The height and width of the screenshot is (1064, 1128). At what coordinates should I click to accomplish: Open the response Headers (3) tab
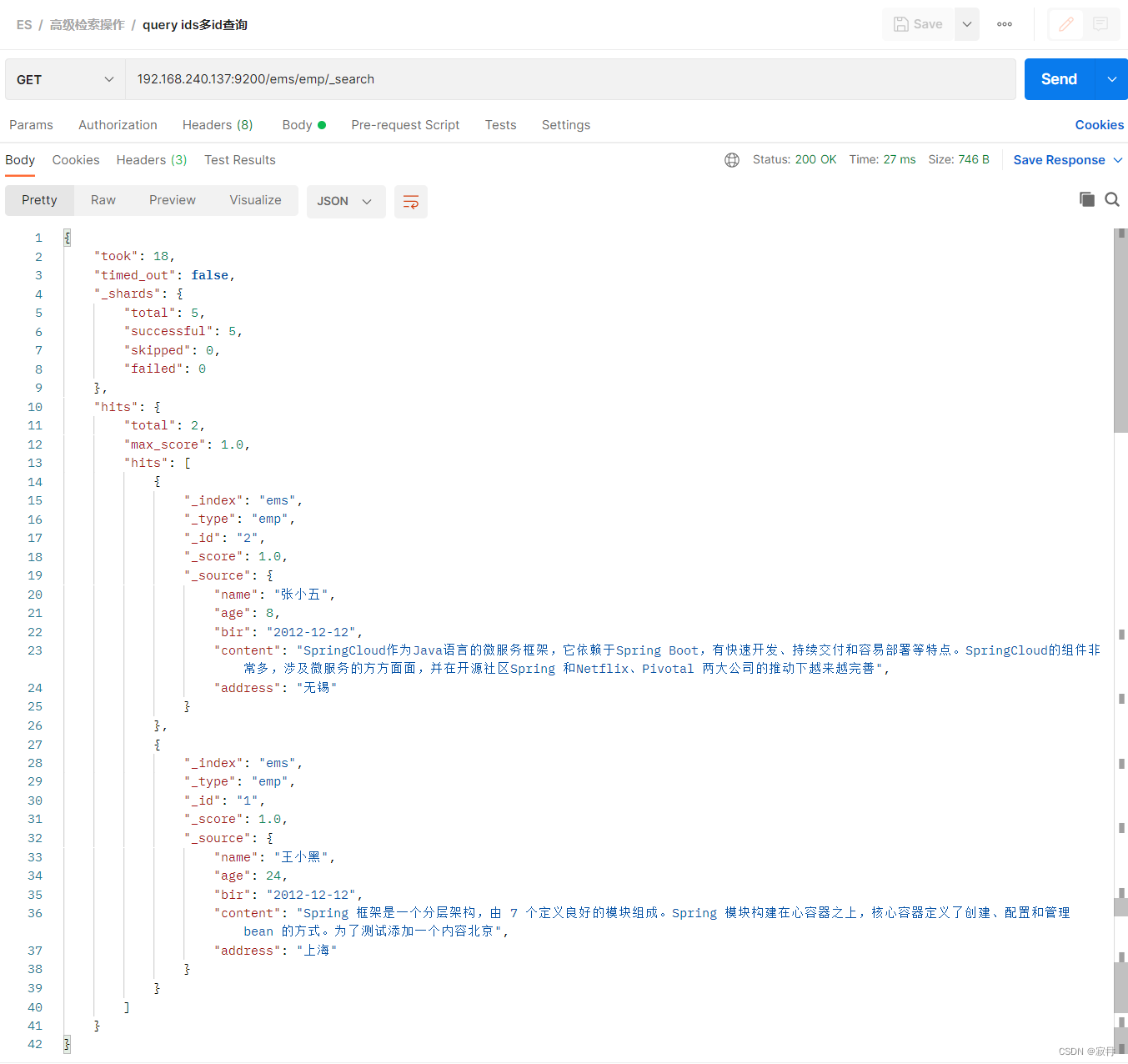(x=152, y=160)
